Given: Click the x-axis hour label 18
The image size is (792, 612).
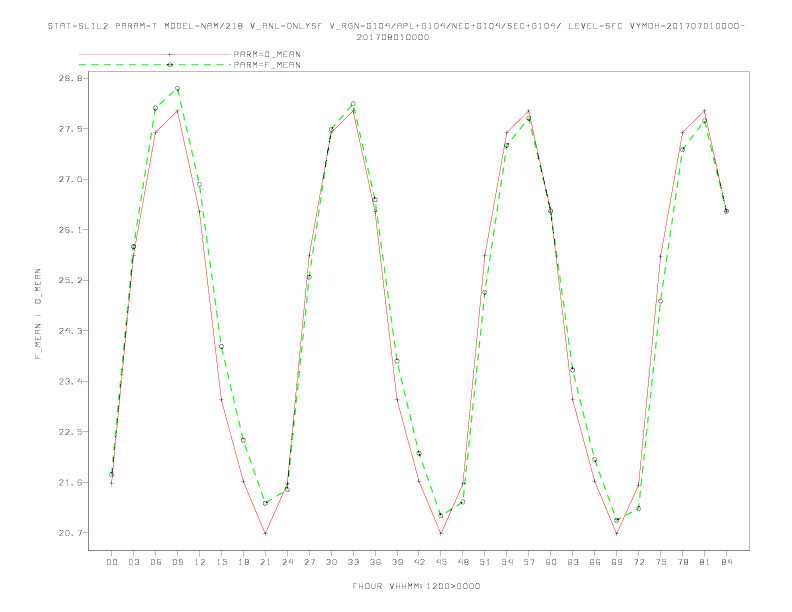Looking at the screenshot, I should 243,562.
